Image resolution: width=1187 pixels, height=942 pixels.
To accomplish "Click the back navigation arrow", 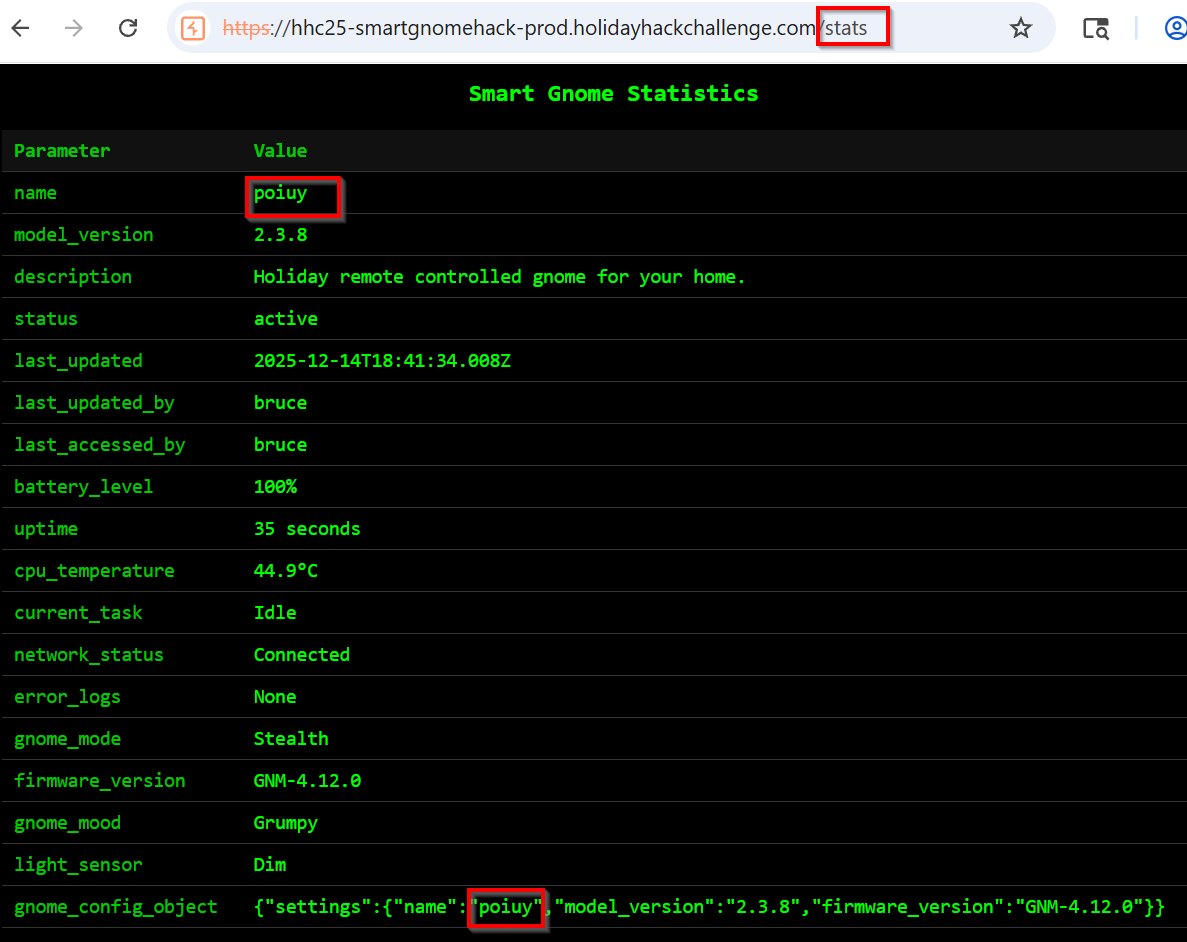I will click(22, 28).
